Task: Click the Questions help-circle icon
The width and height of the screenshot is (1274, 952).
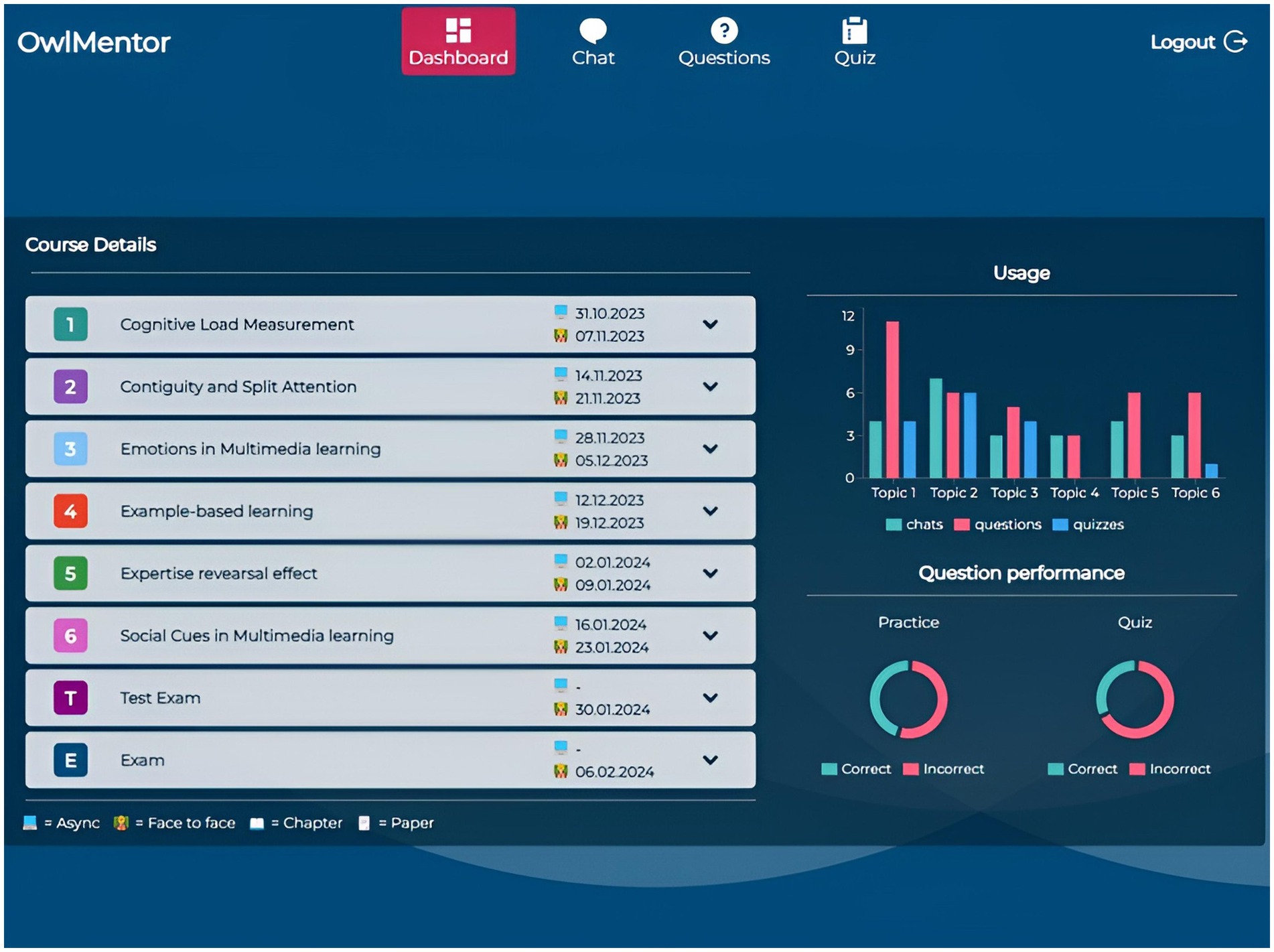Action: point(724,30)
